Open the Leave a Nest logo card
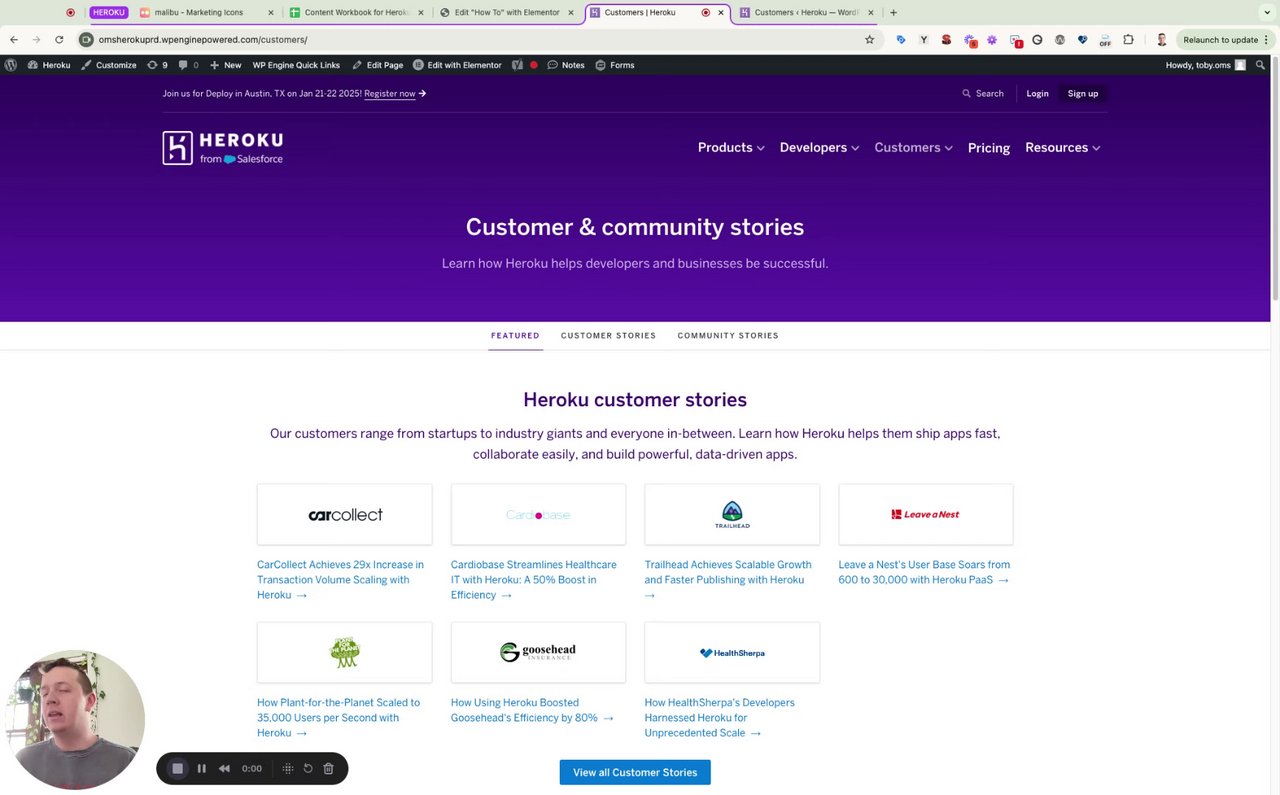The width and height of the screenshot is (1280, 795). tap(926, 515)
